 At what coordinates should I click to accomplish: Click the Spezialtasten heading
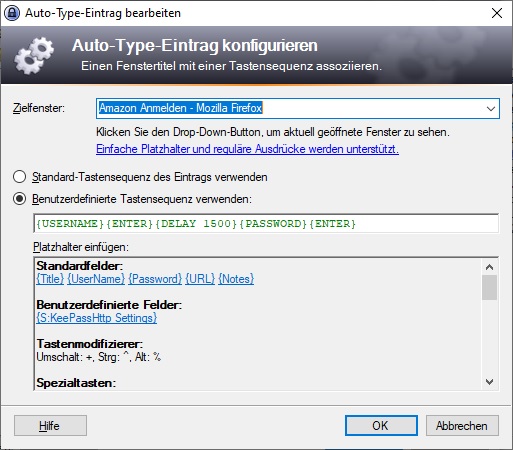(76, 383)
